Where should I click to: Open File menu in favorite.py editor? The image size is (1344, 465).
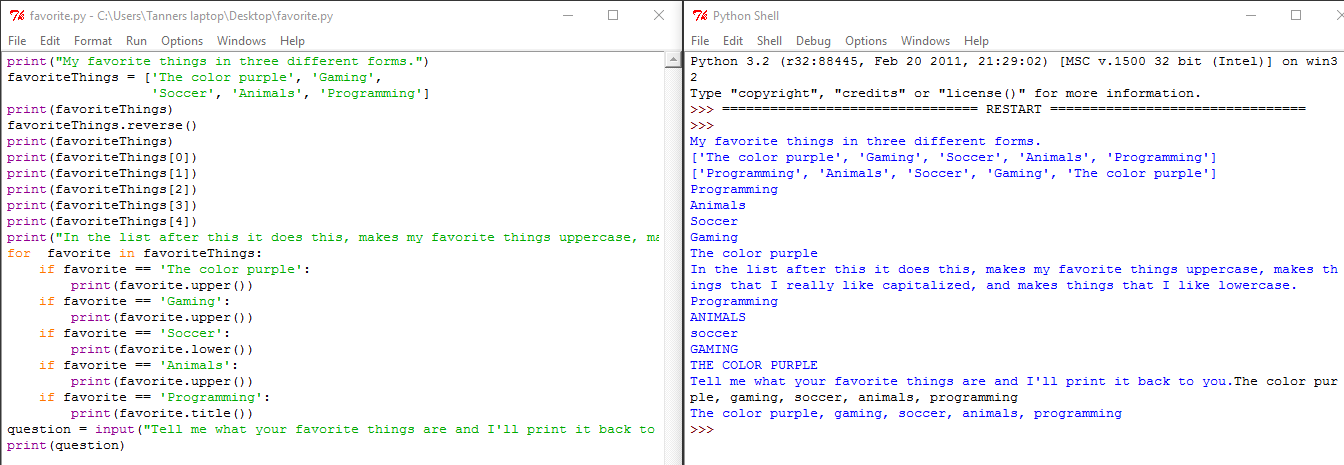coord(17,41)
